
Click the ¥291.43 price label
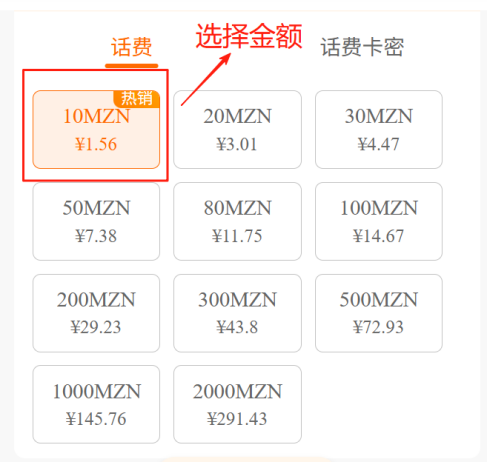(237, 419)
